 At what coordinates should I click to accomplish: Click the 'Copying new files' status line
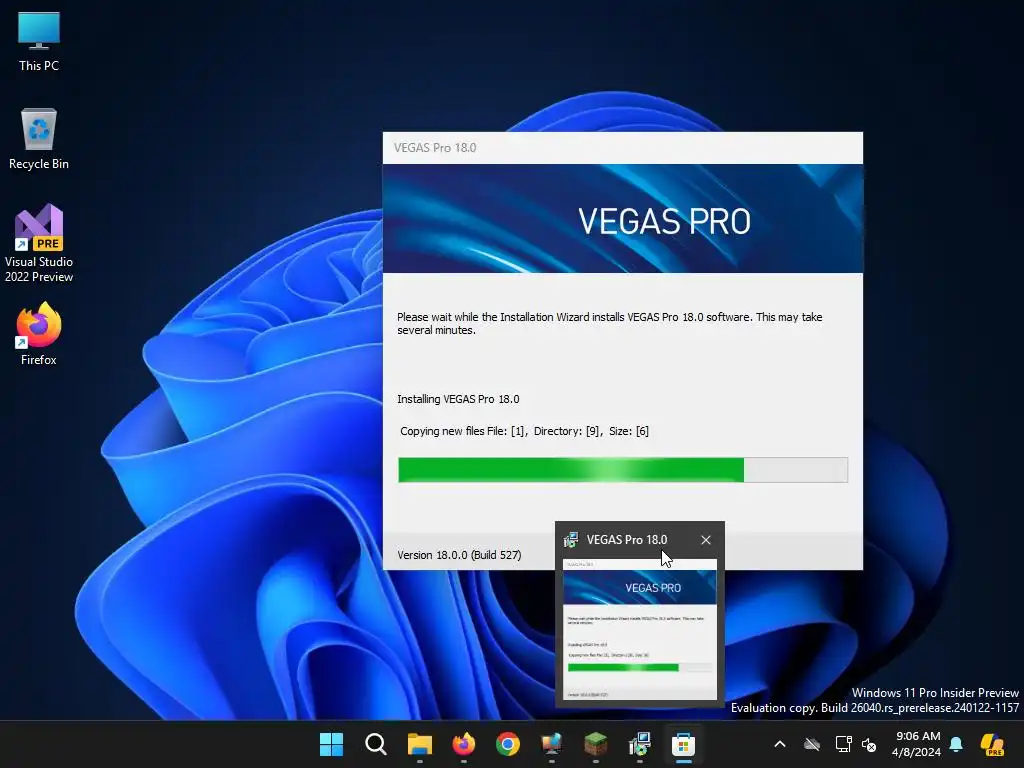click(x=524, y=431)
